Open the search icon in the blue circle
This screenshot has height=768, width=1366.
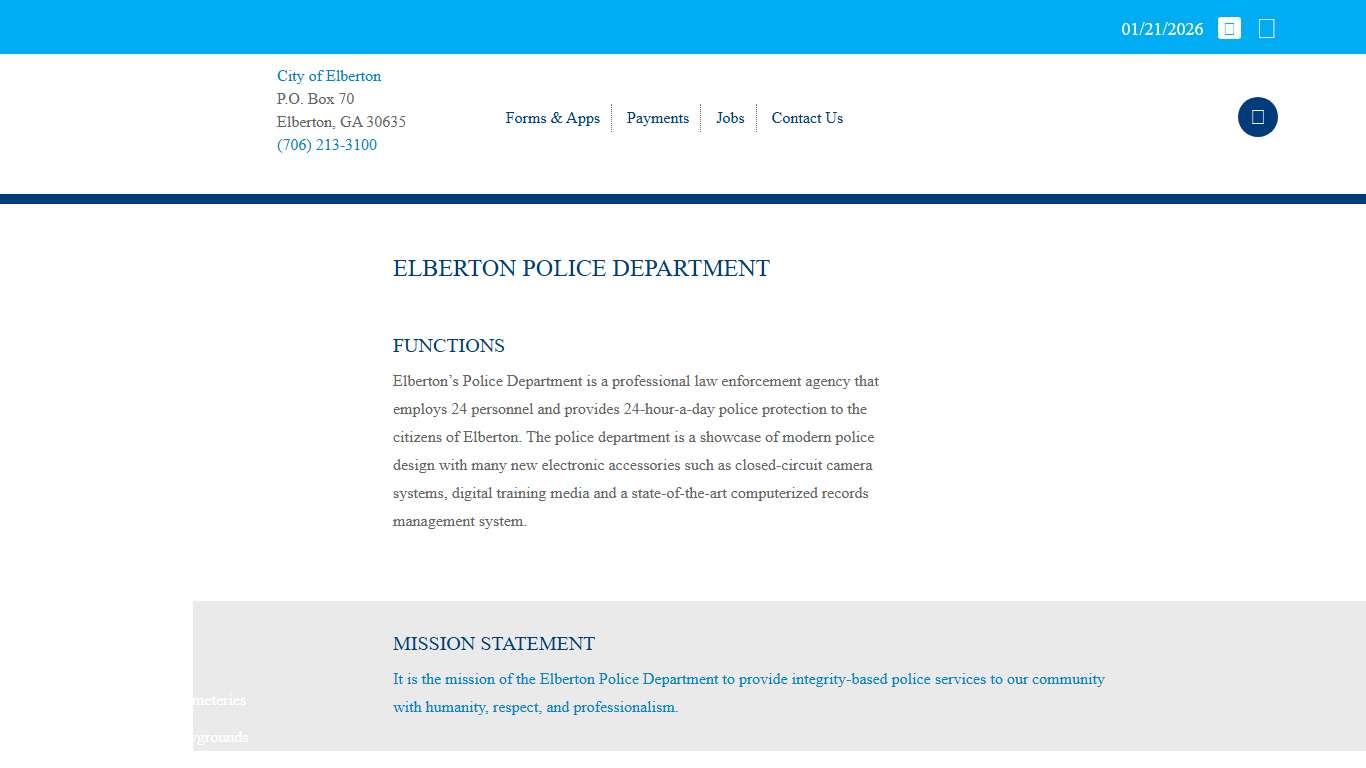(x=1257, y=117)
